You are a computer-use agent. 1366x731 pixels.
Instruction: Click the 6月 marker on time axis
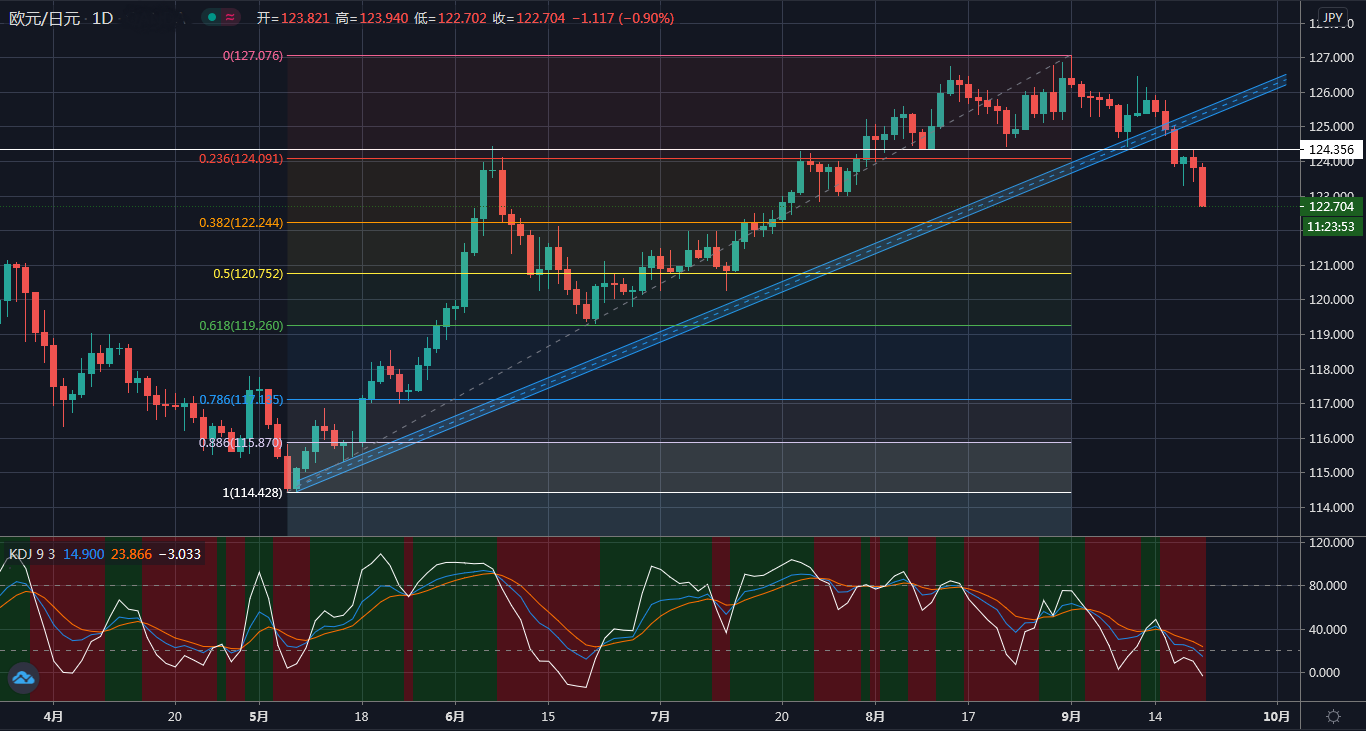click(x=455, y=716)
